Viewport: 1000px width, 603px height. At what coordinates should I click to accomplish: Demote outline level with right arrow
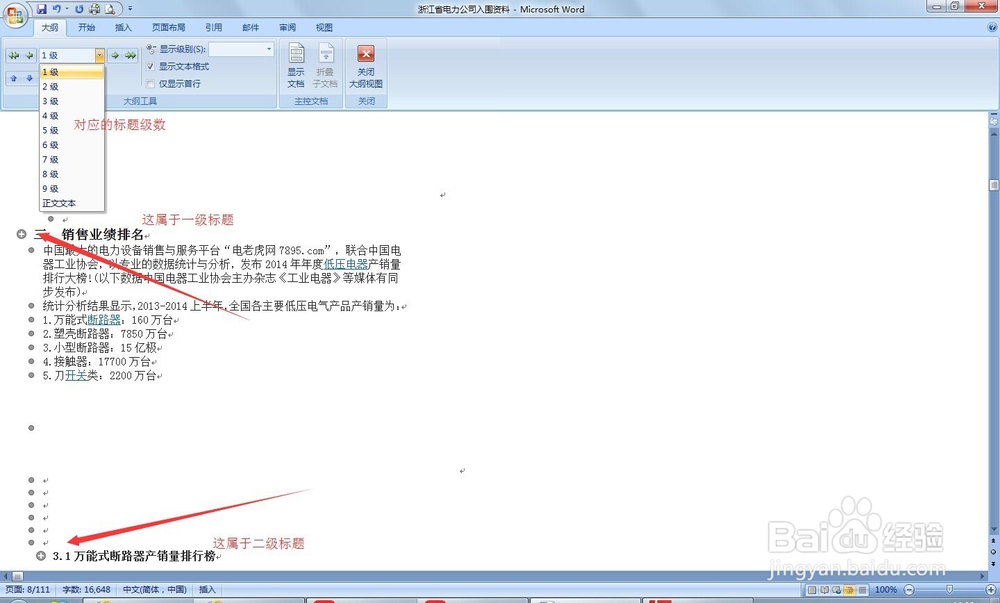[x=115, y=55]
